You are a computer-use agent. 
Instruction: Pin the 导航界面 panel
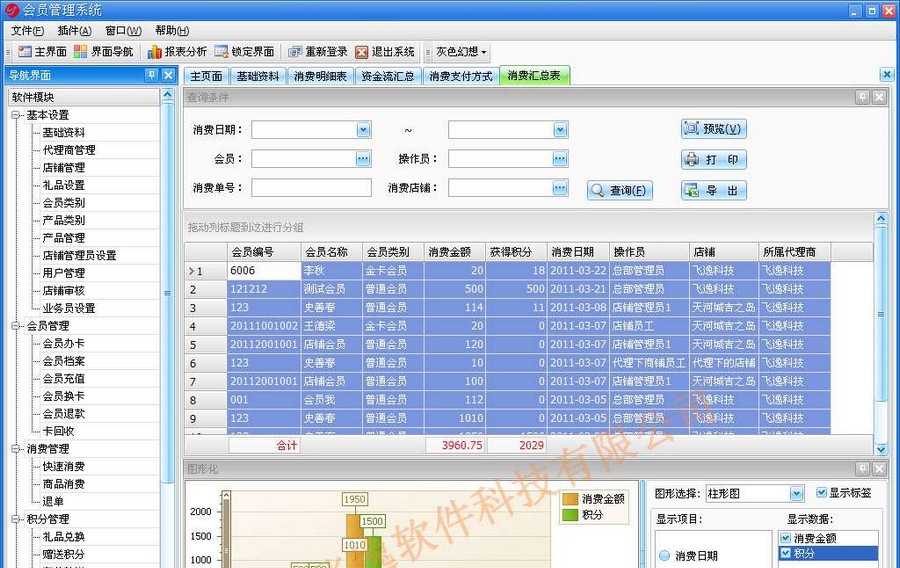[x=152, y=75]
